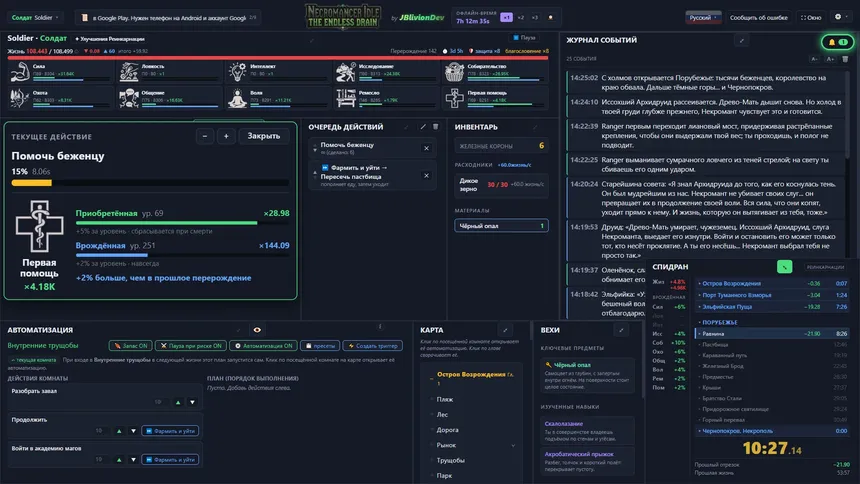The height and width of the screenshot is (484, 860).
Task: Toggle Автоматизация ON switch
Action: click(x=263, y=346)
